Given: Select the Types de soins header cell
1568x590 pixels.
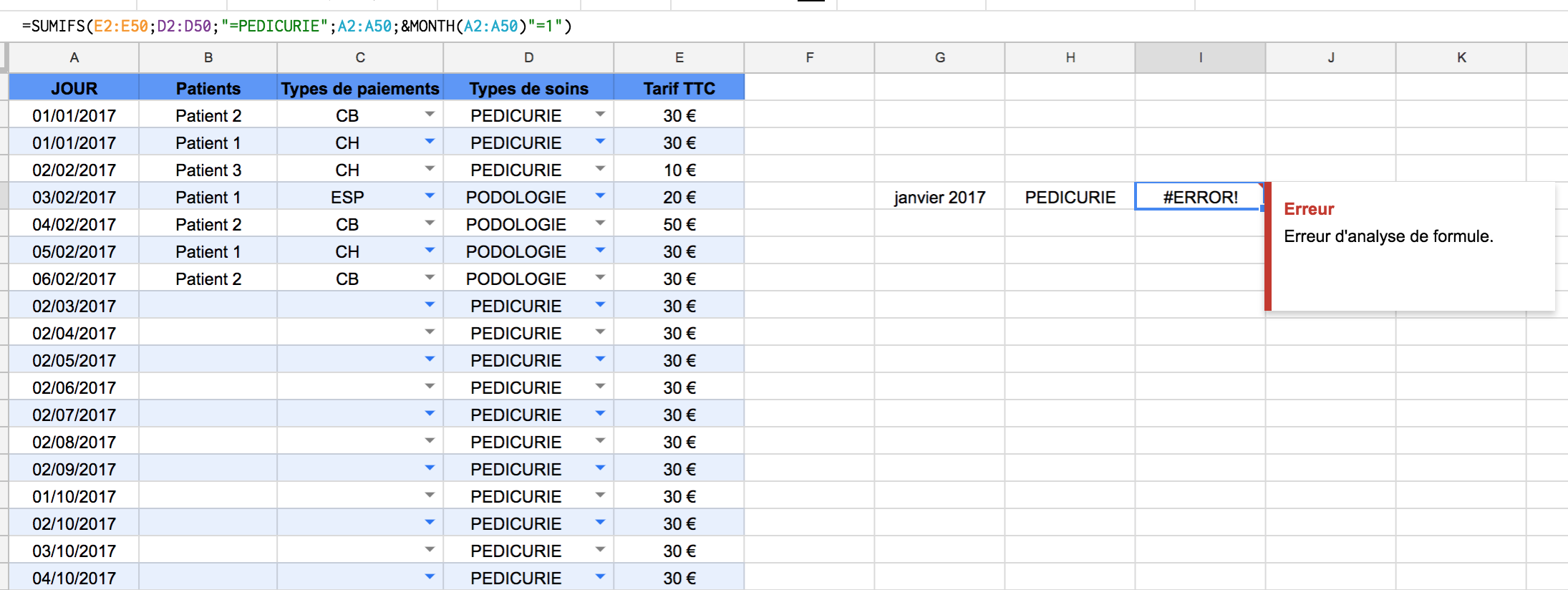Looking at the screenshot, I should pos(528,87).
